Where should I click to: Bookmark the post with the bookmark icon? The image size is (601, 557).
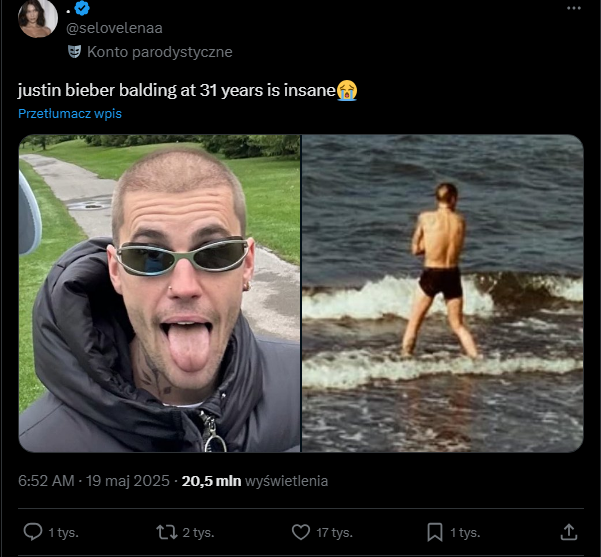(x=435, y=531)
